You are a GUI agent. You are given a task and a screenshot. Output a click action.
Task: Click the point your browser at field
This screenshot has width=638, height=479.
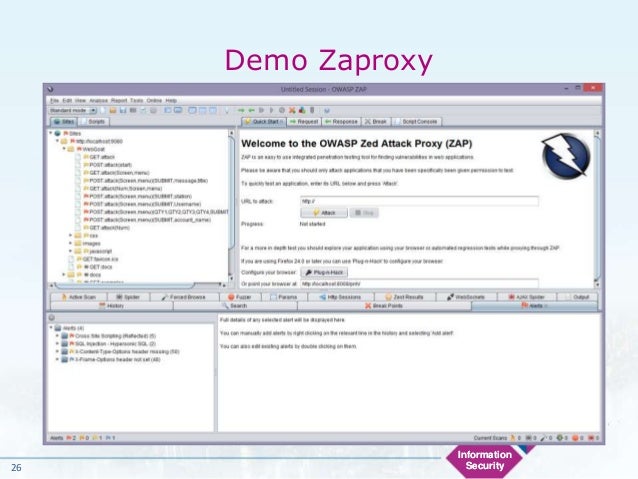coord(420,284)
